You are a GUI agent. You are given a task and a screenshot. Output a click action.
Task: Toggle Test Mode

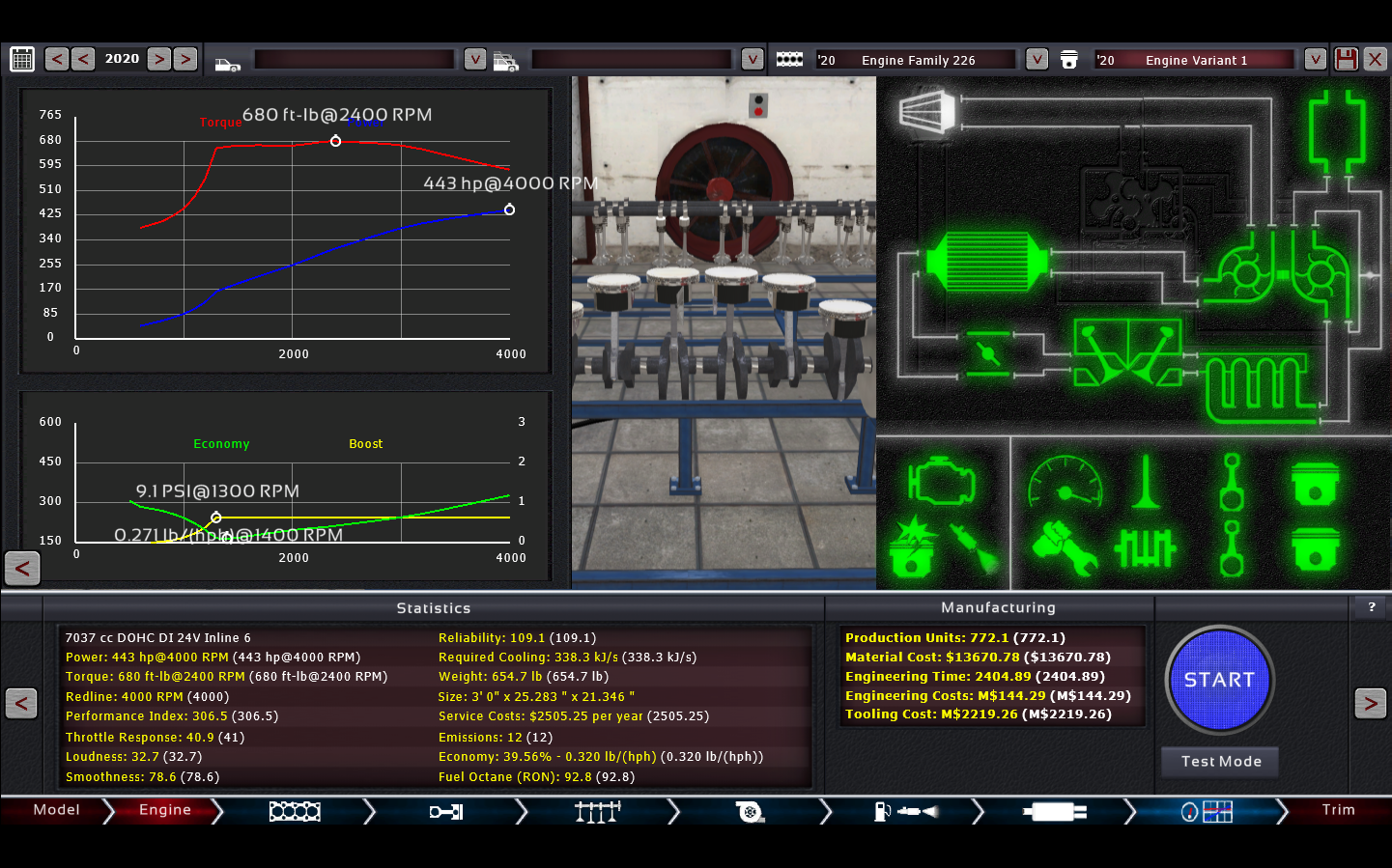click(x=1220, y=762)
